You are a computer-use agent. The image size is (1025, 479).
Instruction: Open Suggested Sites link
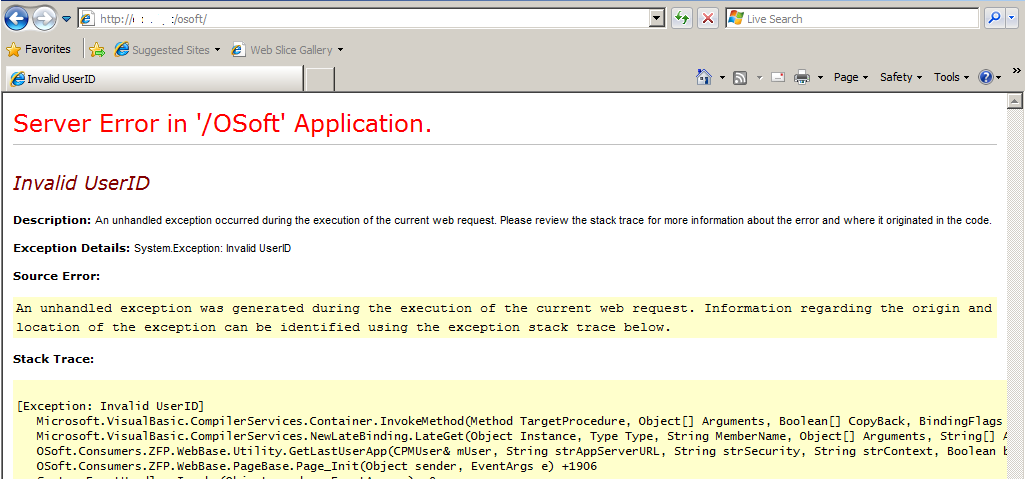pos(167,50)
